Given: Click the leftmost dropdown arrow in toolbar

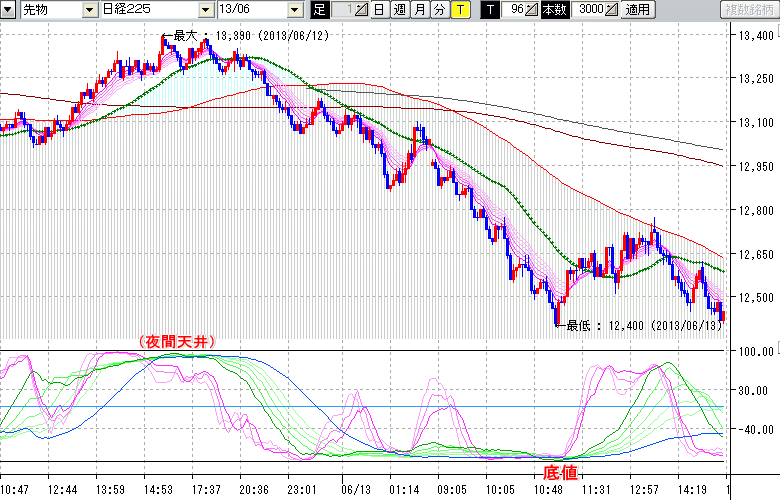Looking at the screenshot, I should click(9, 10).
